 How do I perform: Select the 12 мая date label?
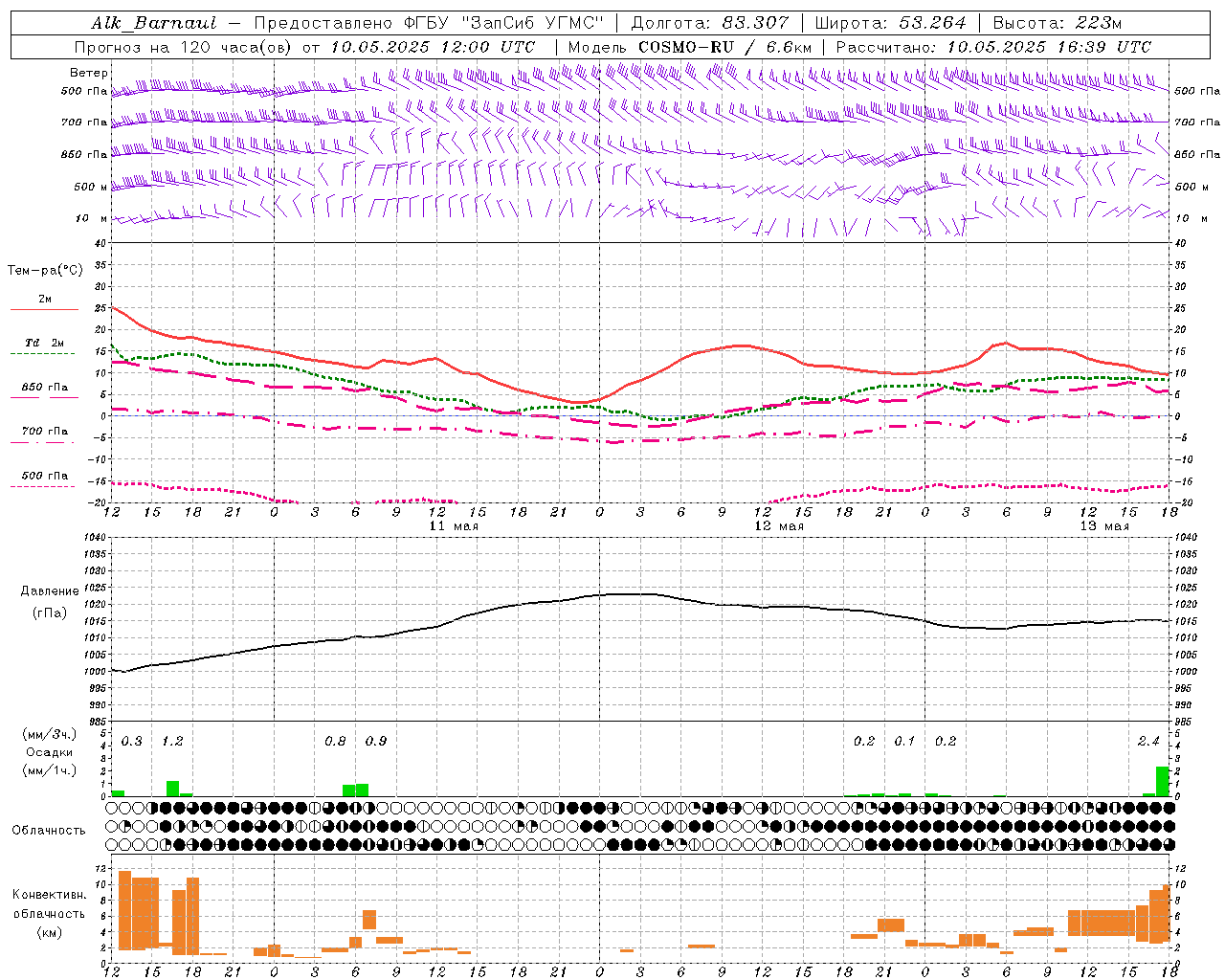click(x=779, y=526)
